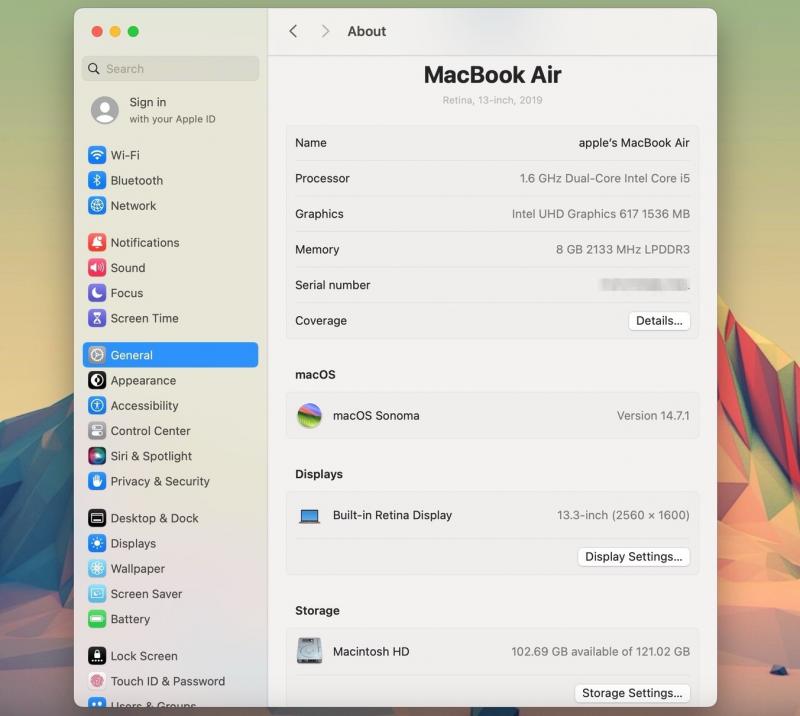The height and width of the screenshot is (716, 800).
Task: Select the Focus moon icon
Action: point(97,293)
